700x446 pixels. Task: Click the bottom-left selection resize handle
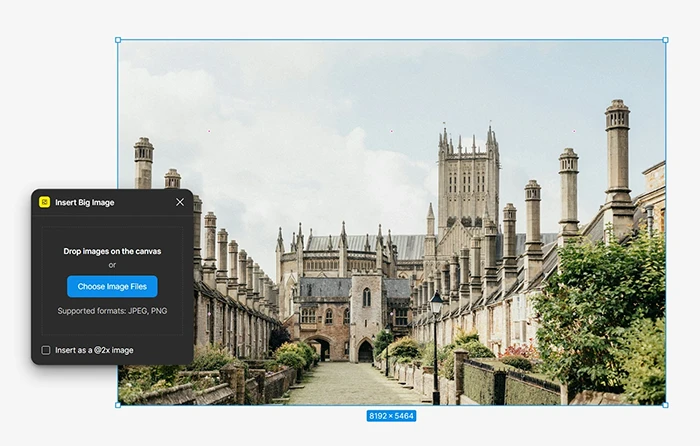coord(118,405)
